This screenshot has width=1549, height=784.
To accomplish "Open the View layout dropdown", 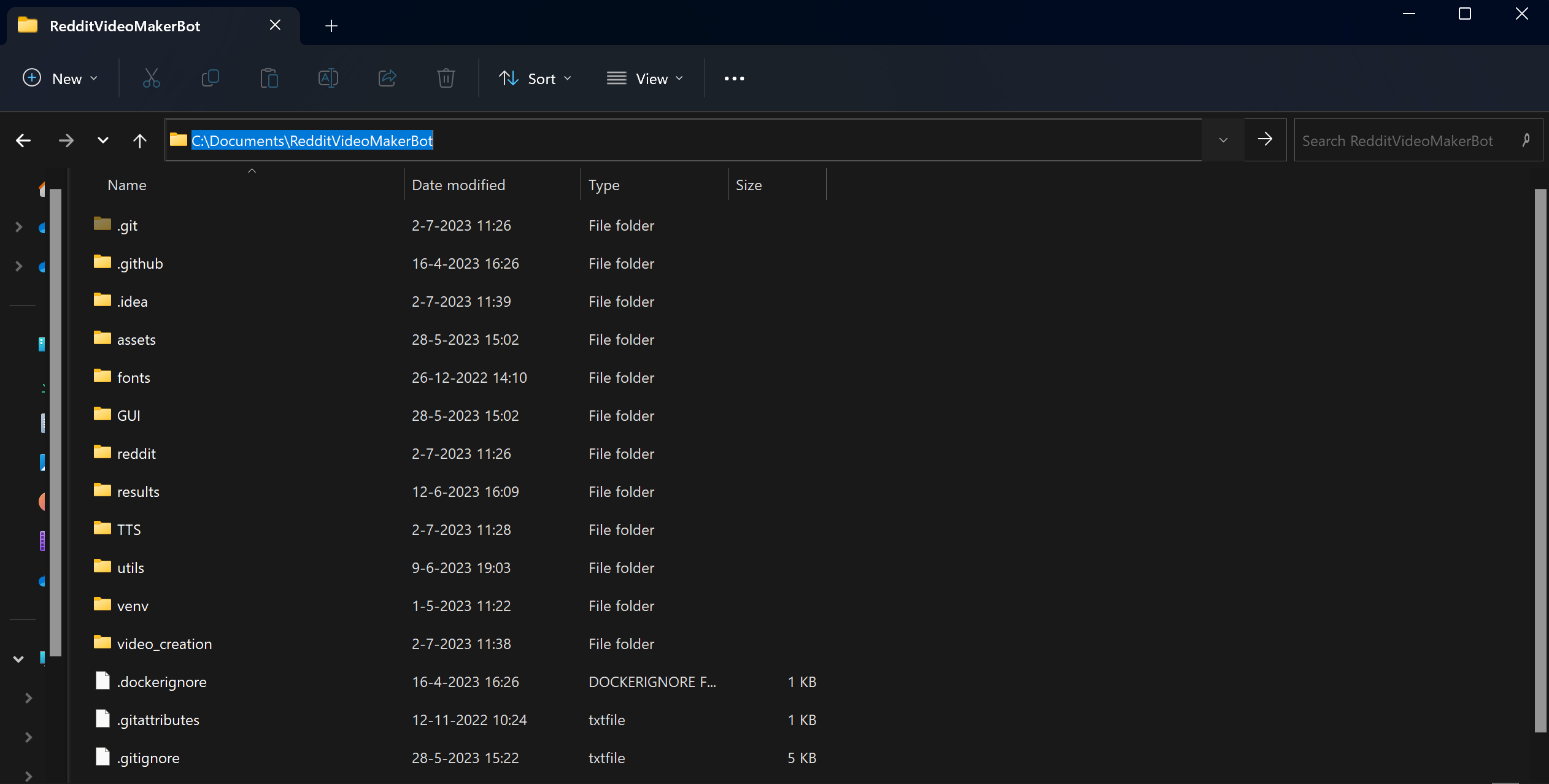I will coord(645,79).
